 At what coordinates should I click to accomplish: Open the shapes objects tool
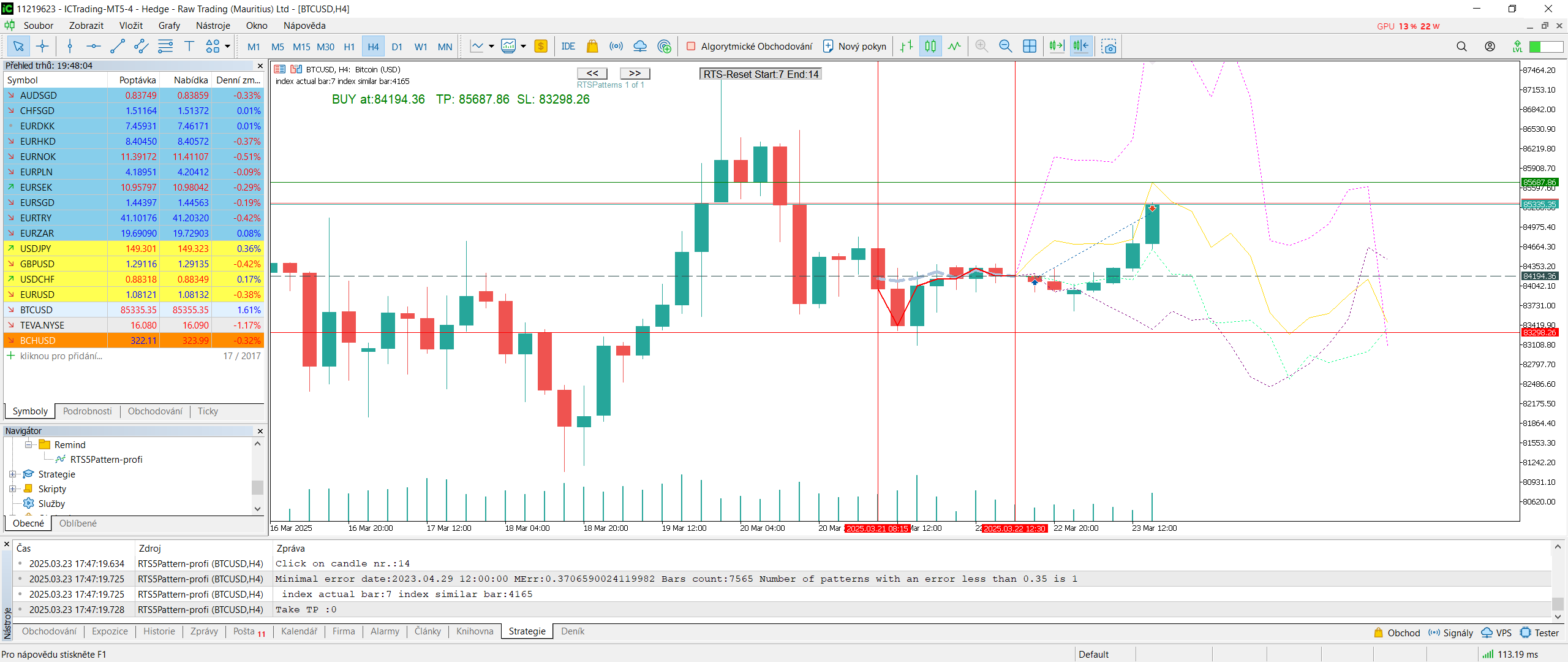click(213, 46)
